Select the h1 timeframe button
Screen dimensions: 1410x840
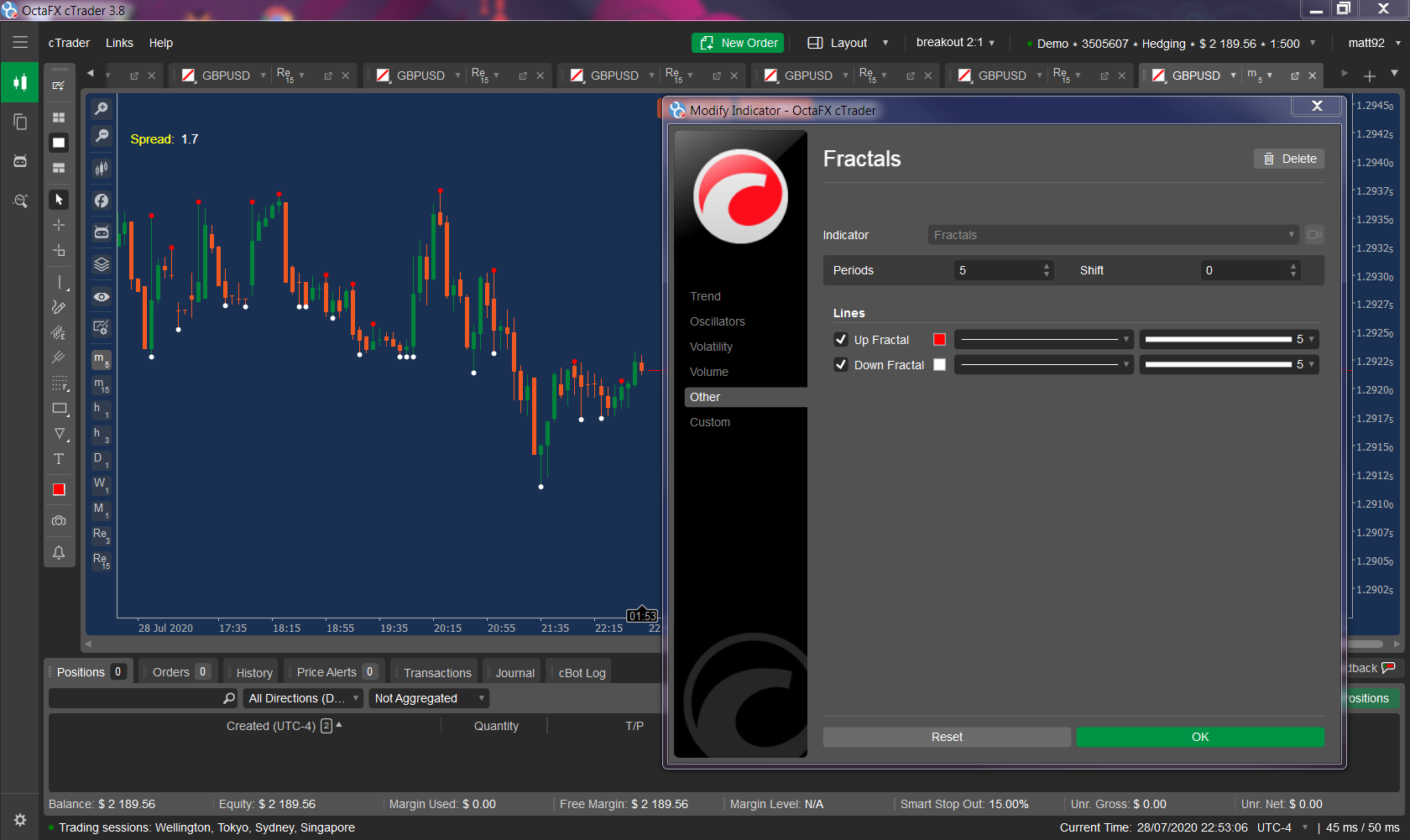tap(101, 410)
